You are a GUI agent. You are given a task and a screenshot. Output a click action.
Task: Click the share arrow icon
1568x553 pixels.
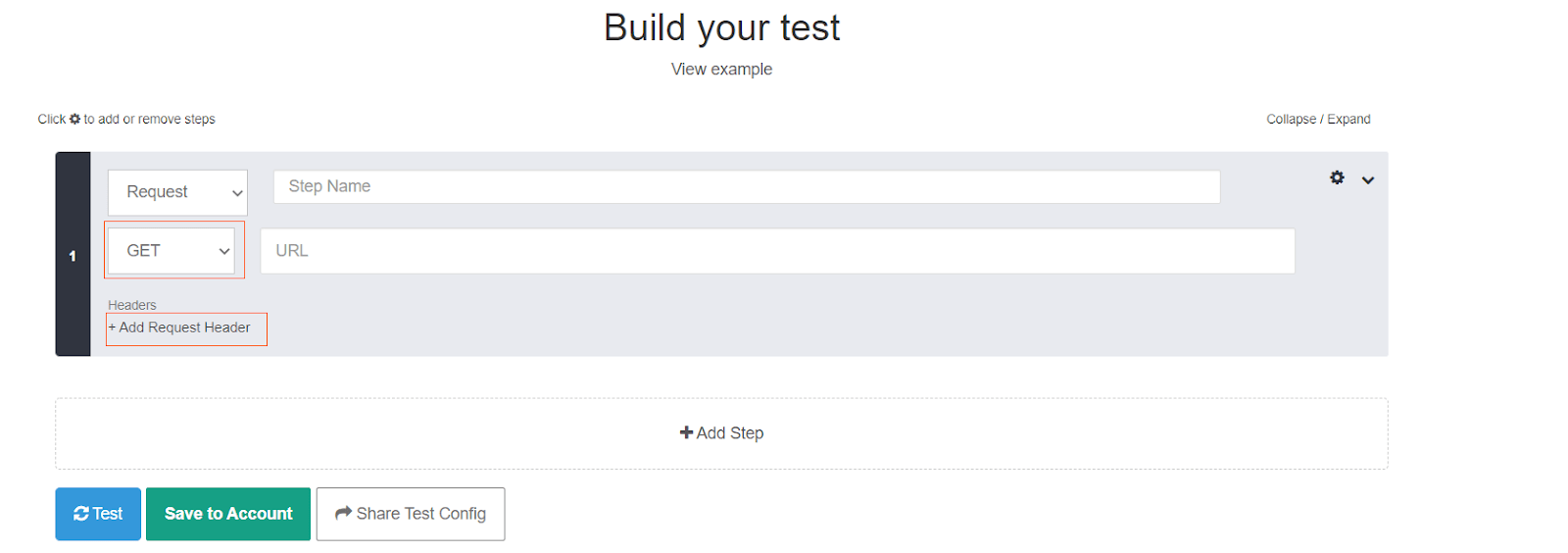click(x=343, y=513)
